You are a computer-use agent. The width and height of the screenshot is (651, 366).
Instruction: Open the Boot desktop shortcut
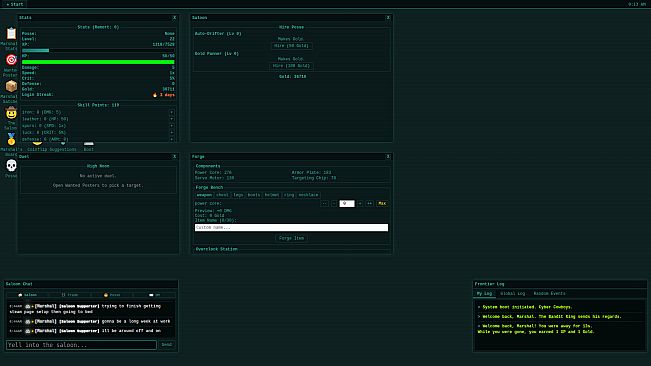tap(88, 146)
